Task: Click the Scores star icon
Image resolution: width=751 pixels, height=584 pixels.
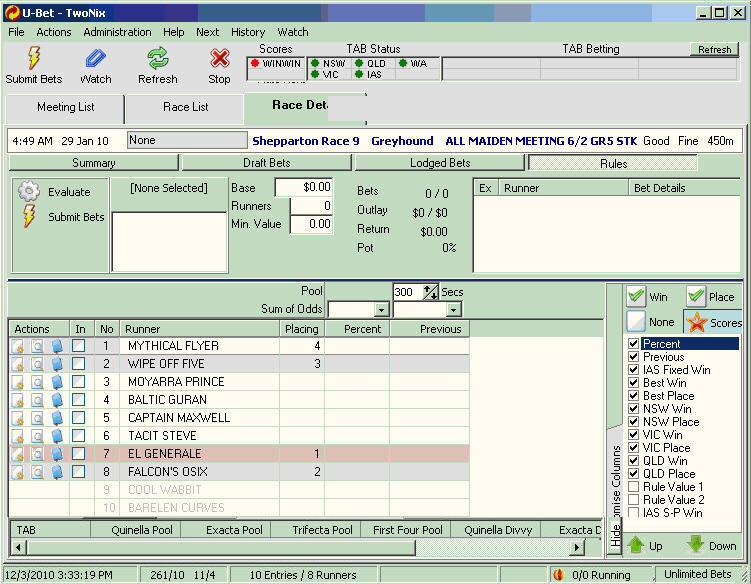Action: click(x=696, y=322)
